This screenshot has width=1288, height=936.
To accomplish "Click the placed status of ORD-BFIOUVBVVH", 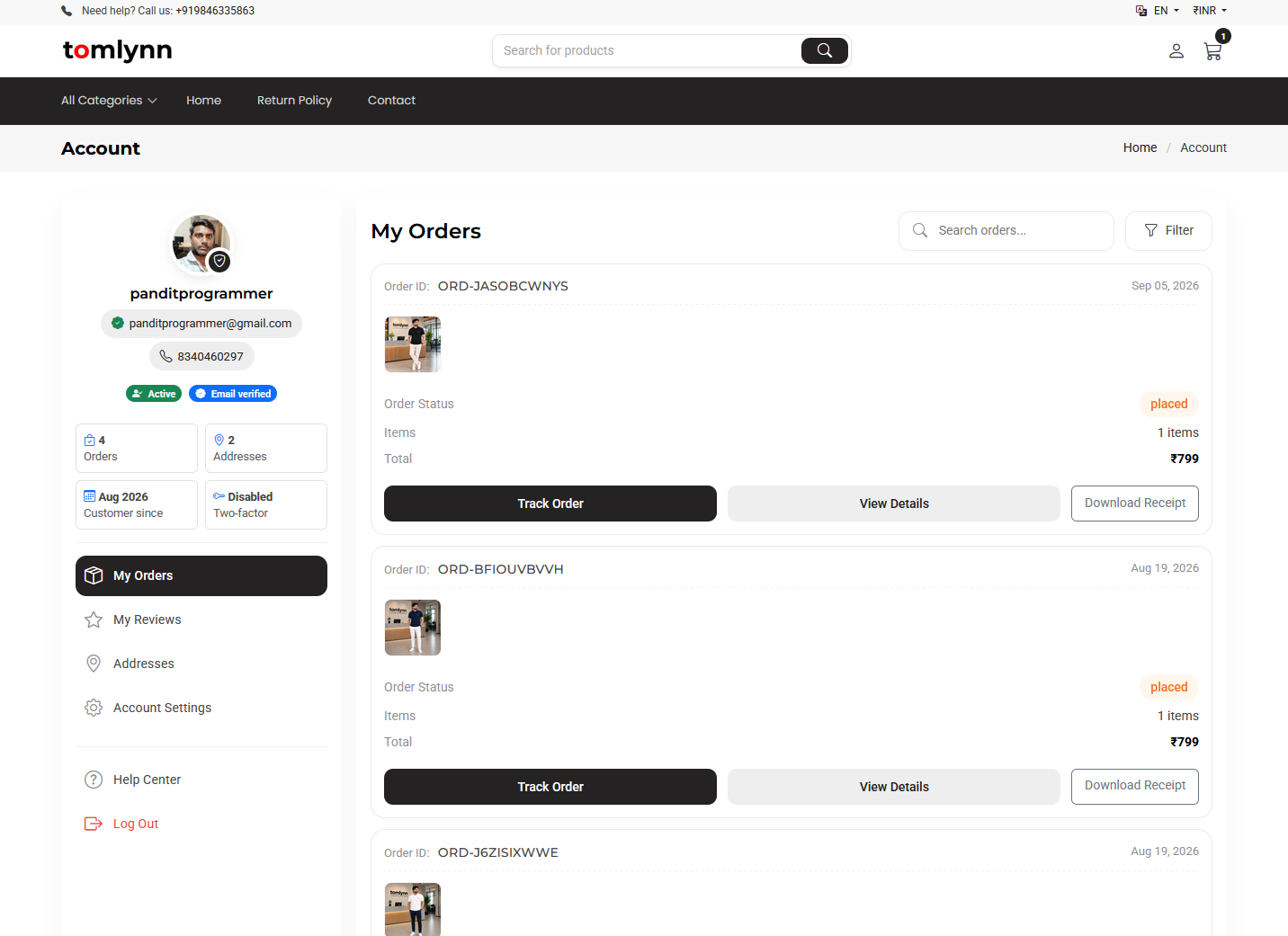I will (x=1169, y=687).
